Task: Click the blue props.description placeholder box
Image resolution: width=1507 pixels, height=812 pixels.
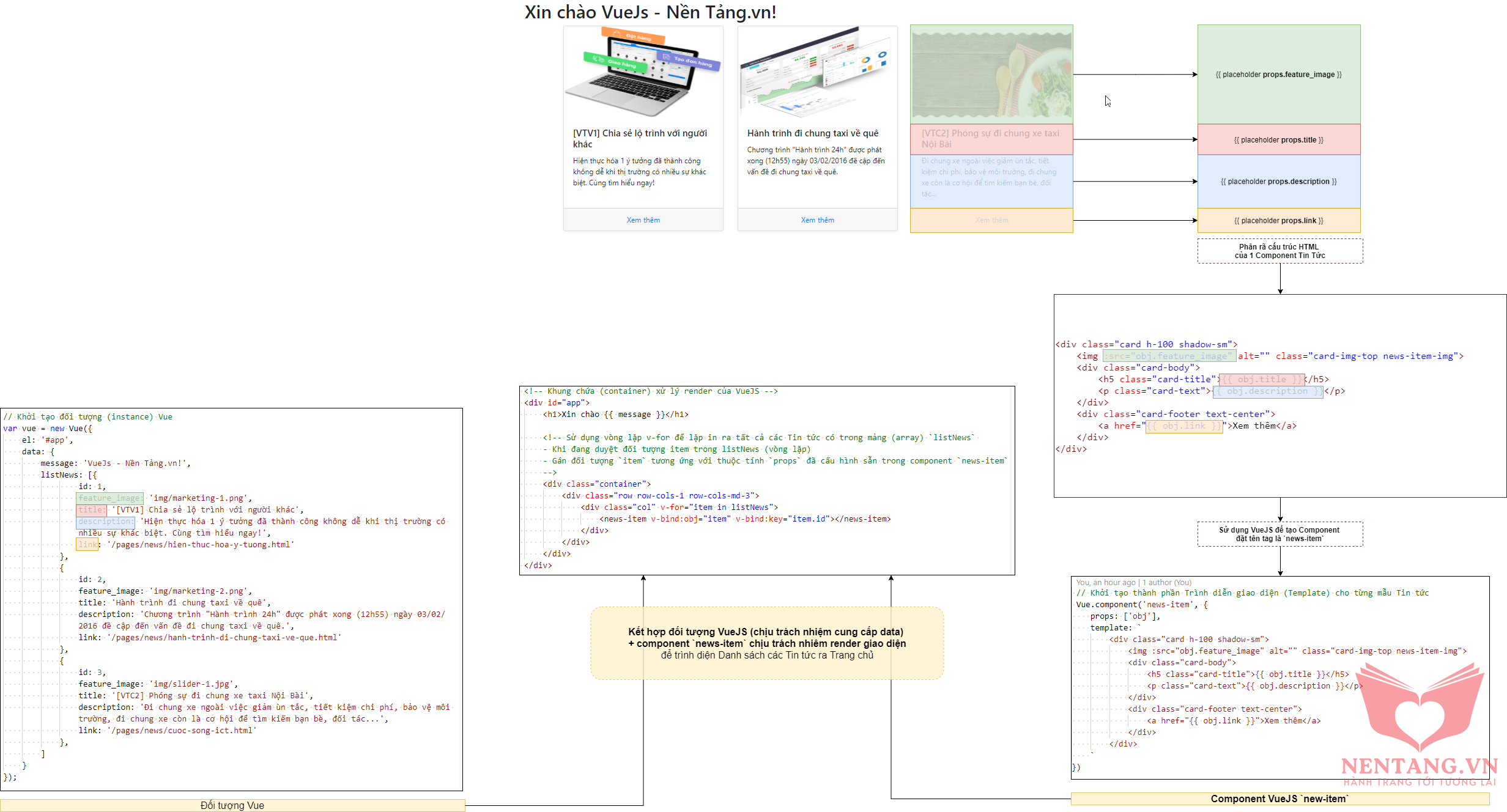Action: (1278, 182)
